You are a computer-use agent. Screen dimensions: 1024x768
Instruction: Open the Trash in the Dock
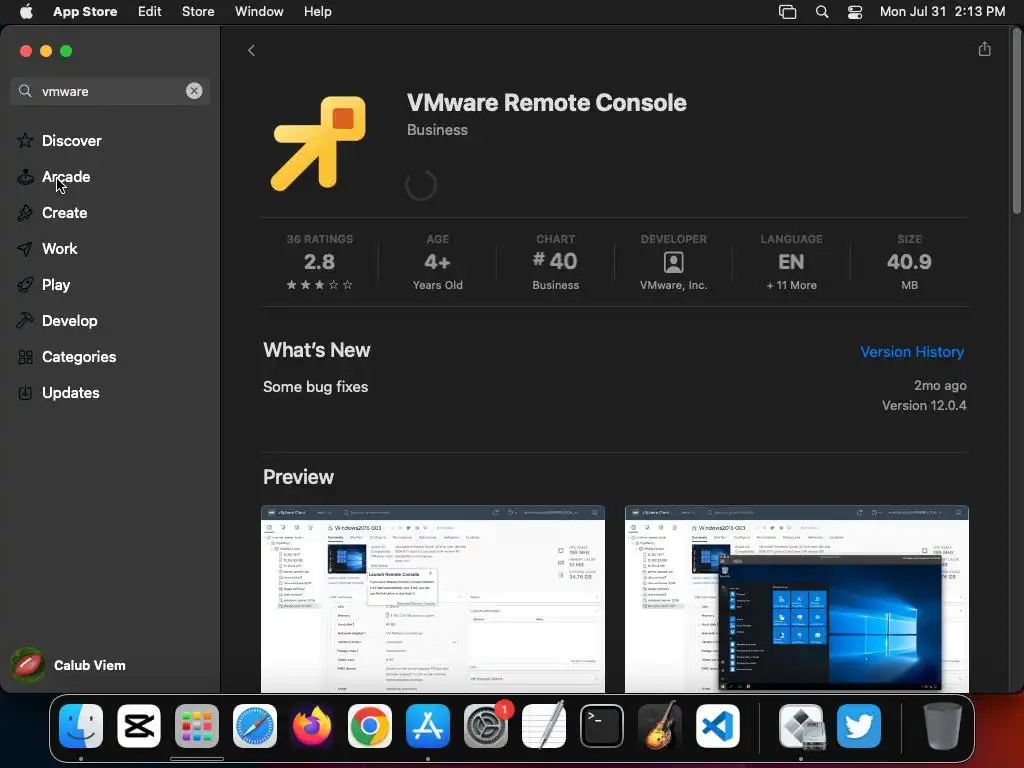942,726
